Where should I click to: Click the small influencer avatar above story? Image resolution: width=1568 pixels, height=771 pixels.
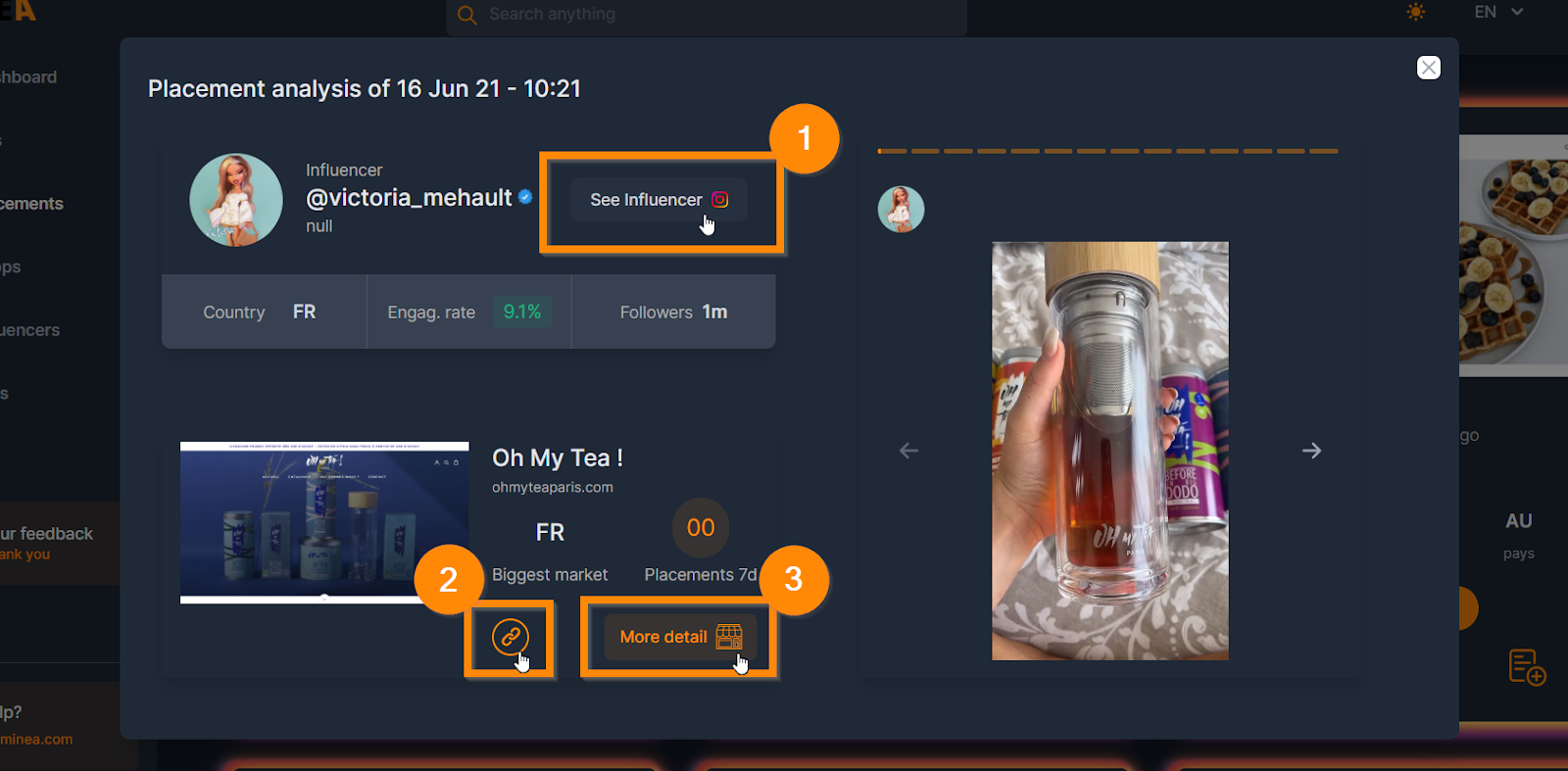[x=902, y=210]
